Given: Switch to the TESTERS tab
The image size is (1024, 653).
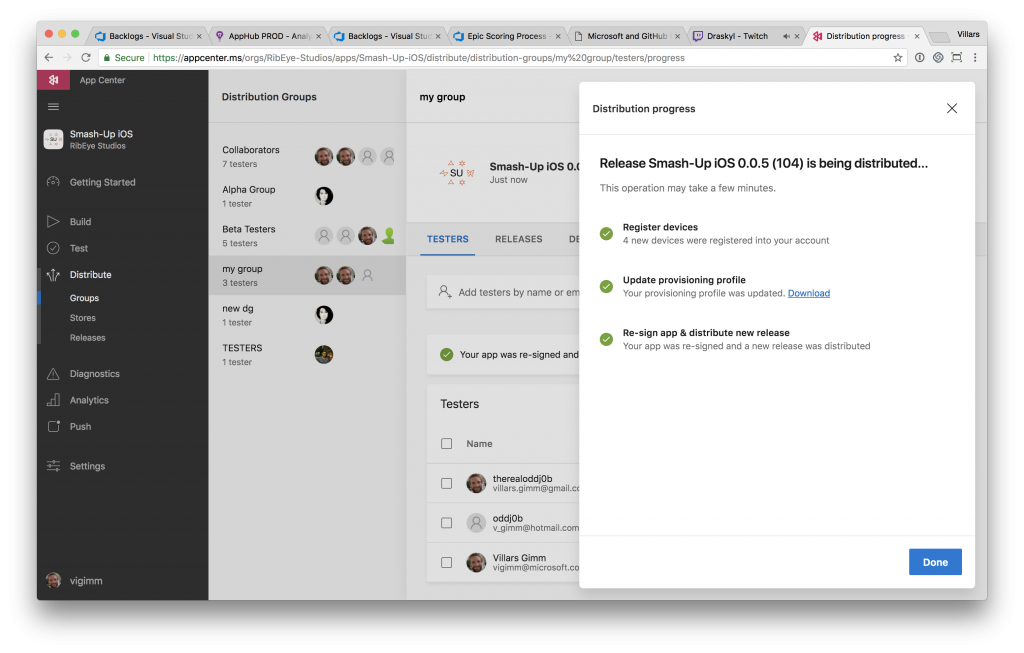Looking at the screenshot, I should (447, 239).
